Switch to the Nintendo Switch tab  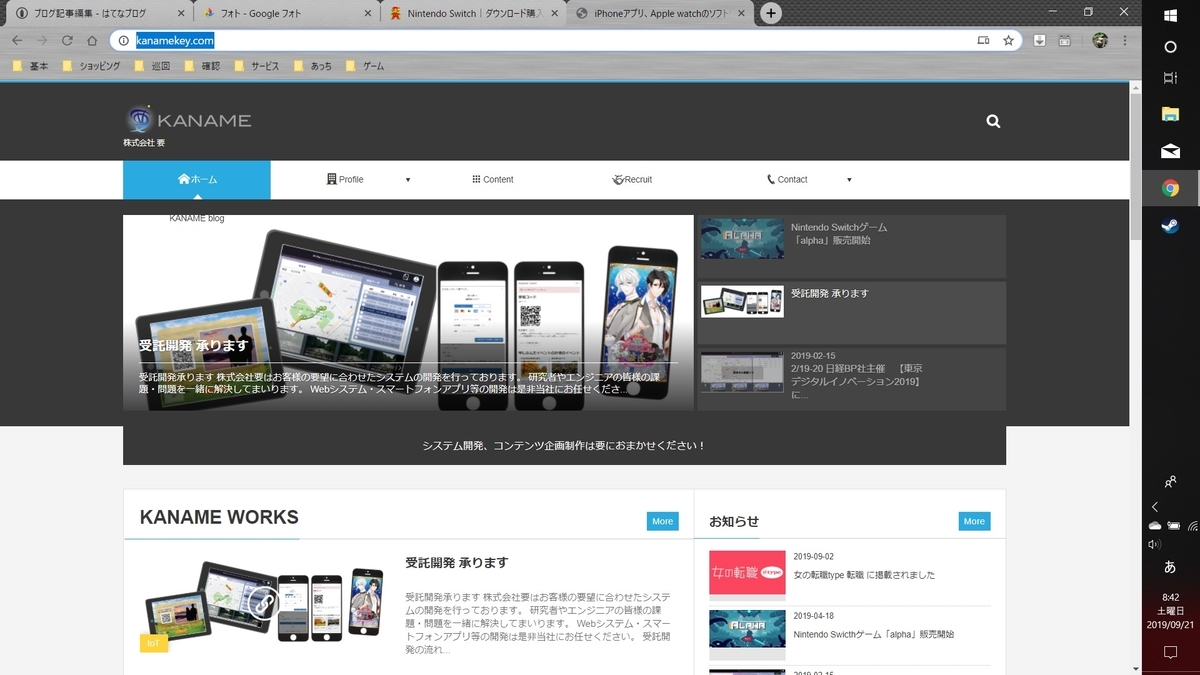point(473,13)
